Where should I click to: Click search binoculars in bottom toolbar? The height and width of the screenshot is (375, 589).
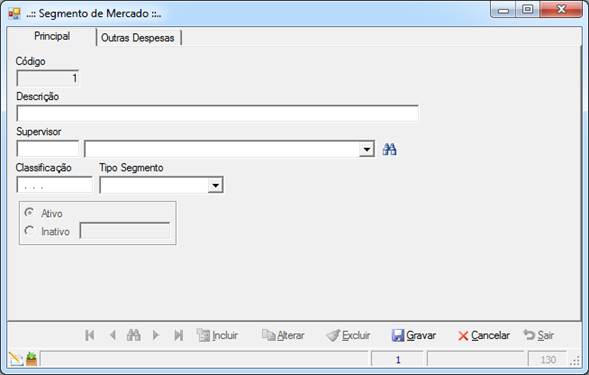[134, 335]
